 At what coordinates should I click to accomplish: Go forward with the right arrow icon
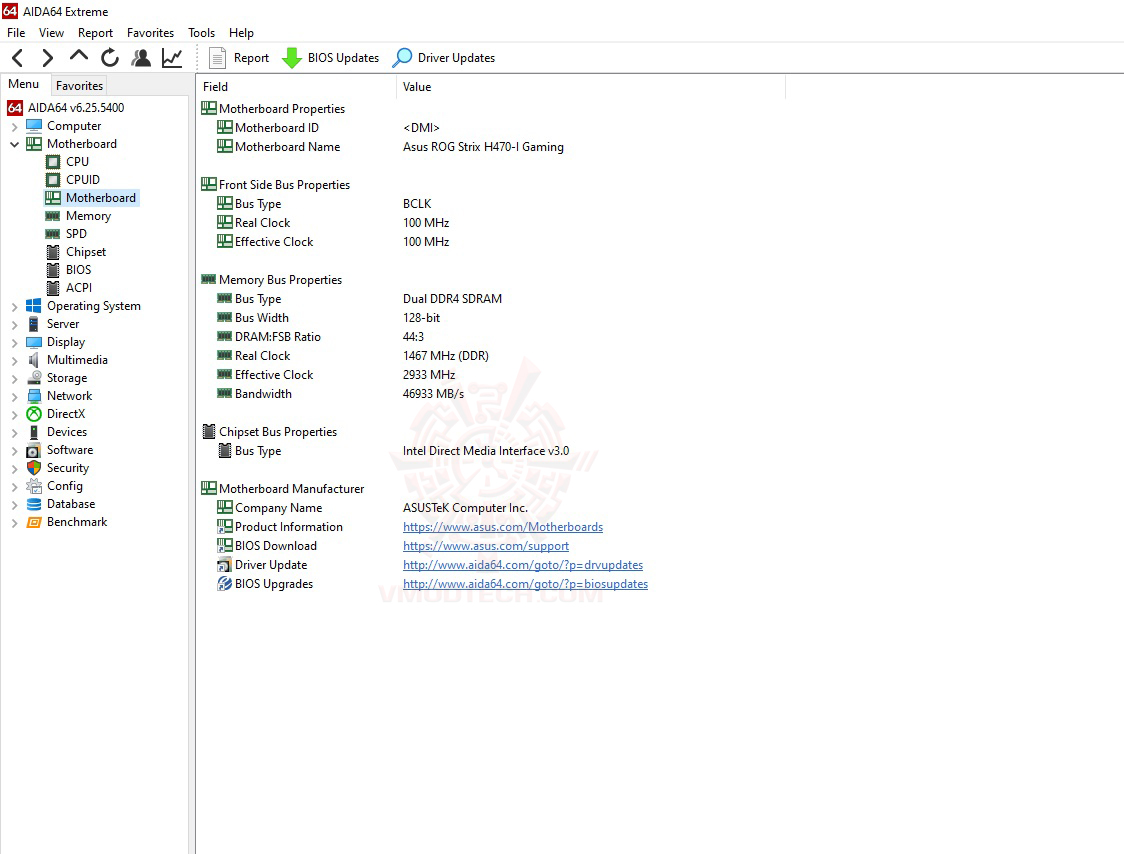coord(47,57)
